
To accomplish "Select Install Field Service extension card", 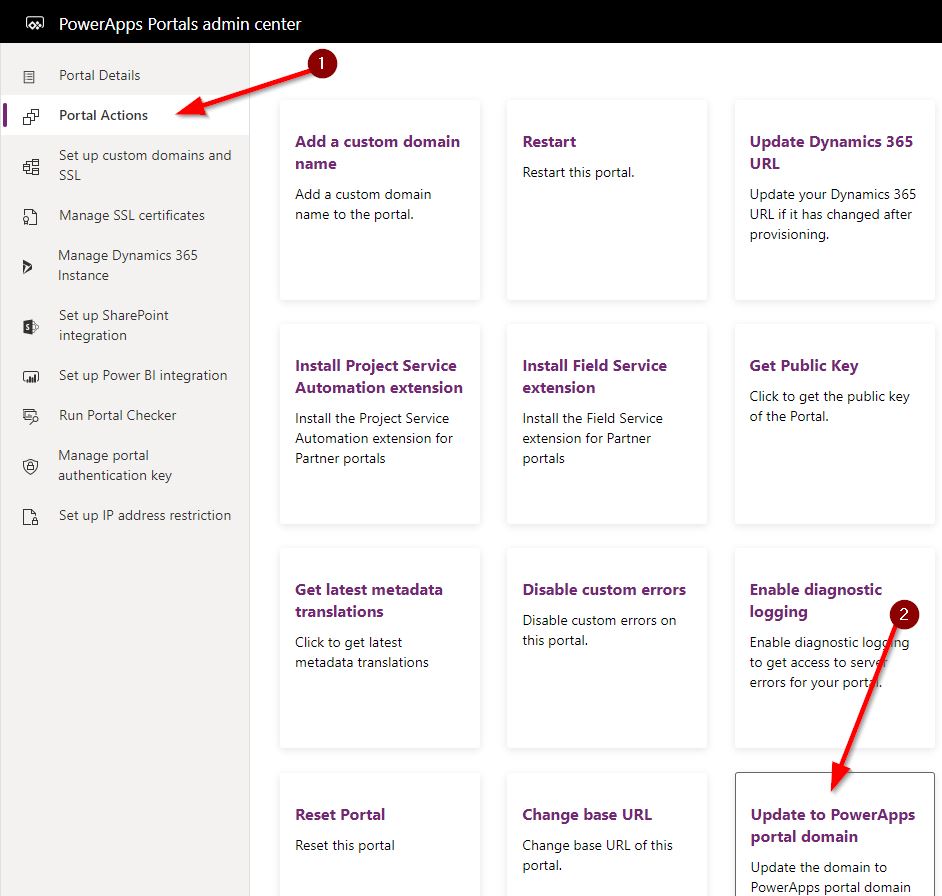I will point(607,424).
